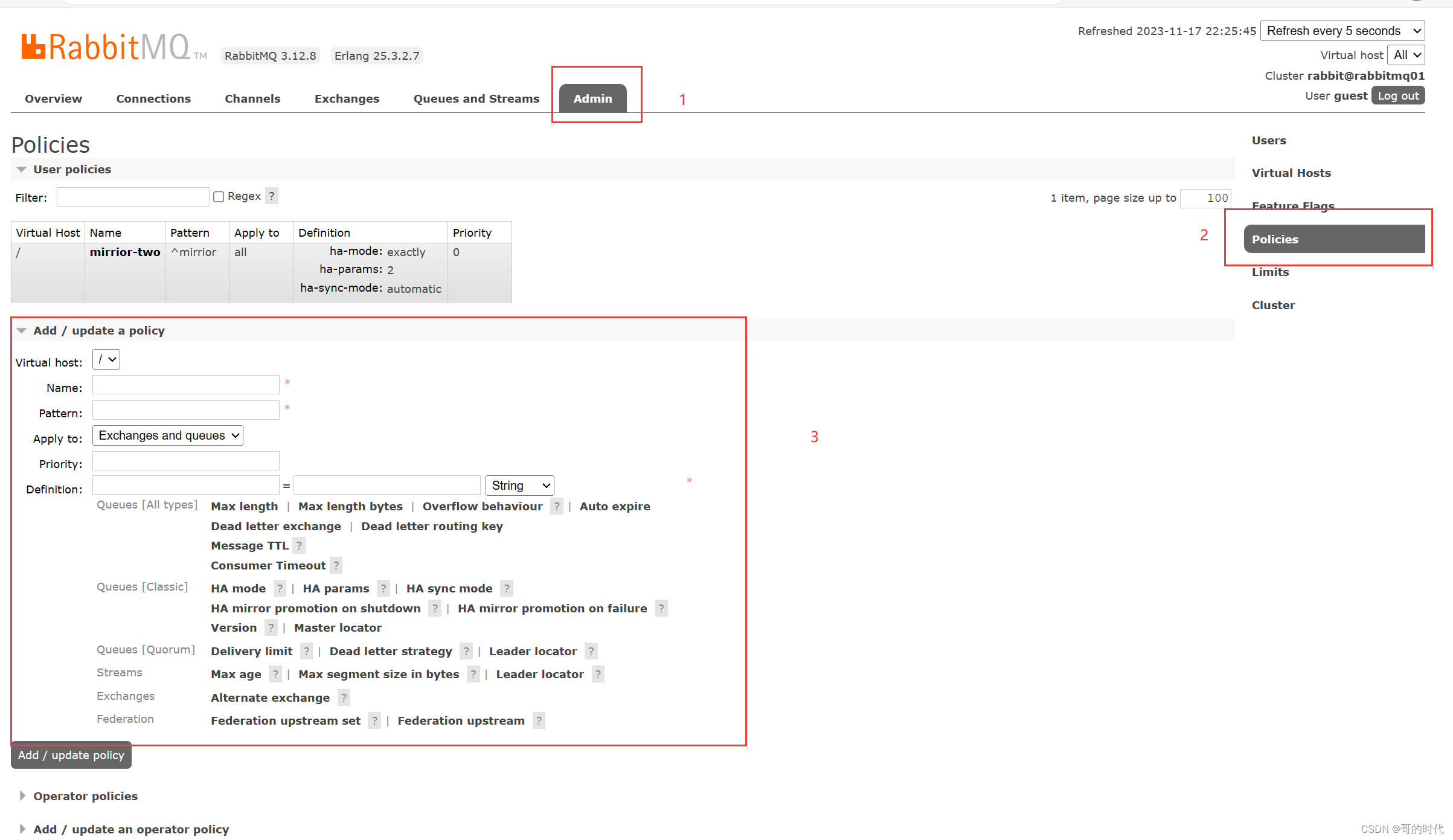Select the Overview tab
The height and width of the screenshot is (840, 1453).
pyautogui.click(x=53, y=97)
